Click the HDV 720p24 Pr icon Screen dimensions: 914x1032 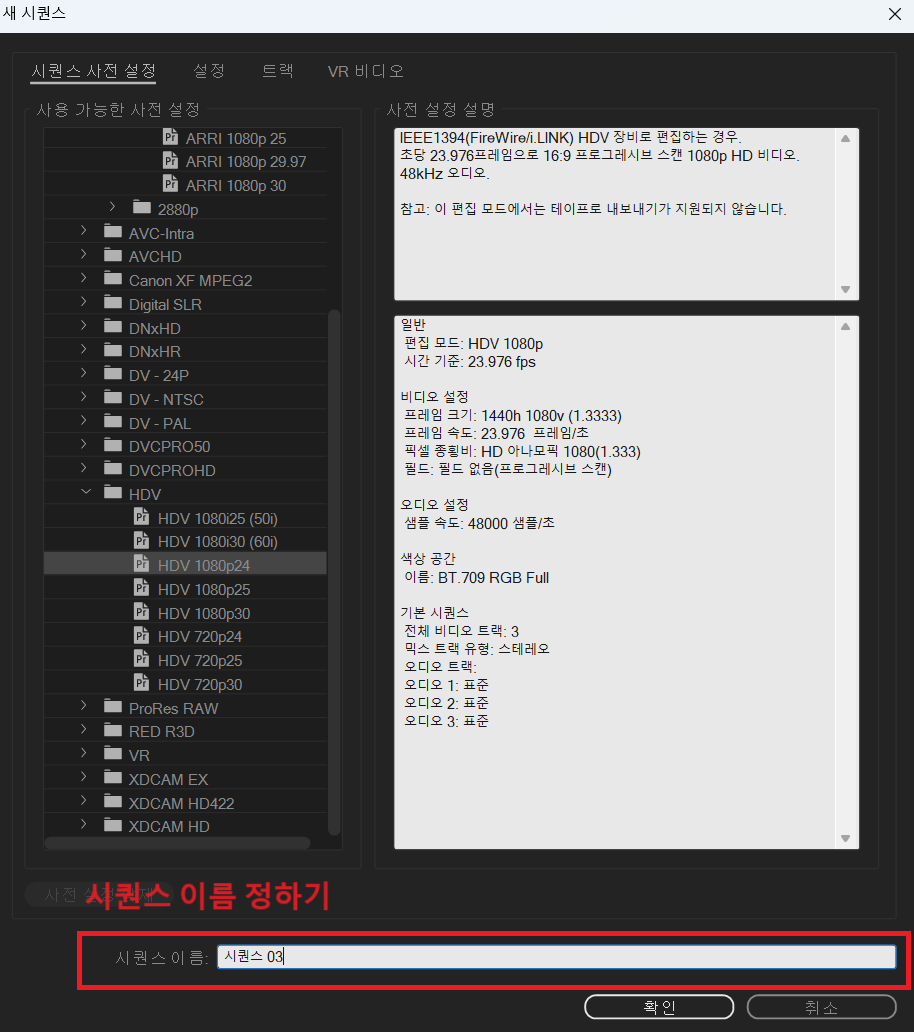[x=143, y=635]
